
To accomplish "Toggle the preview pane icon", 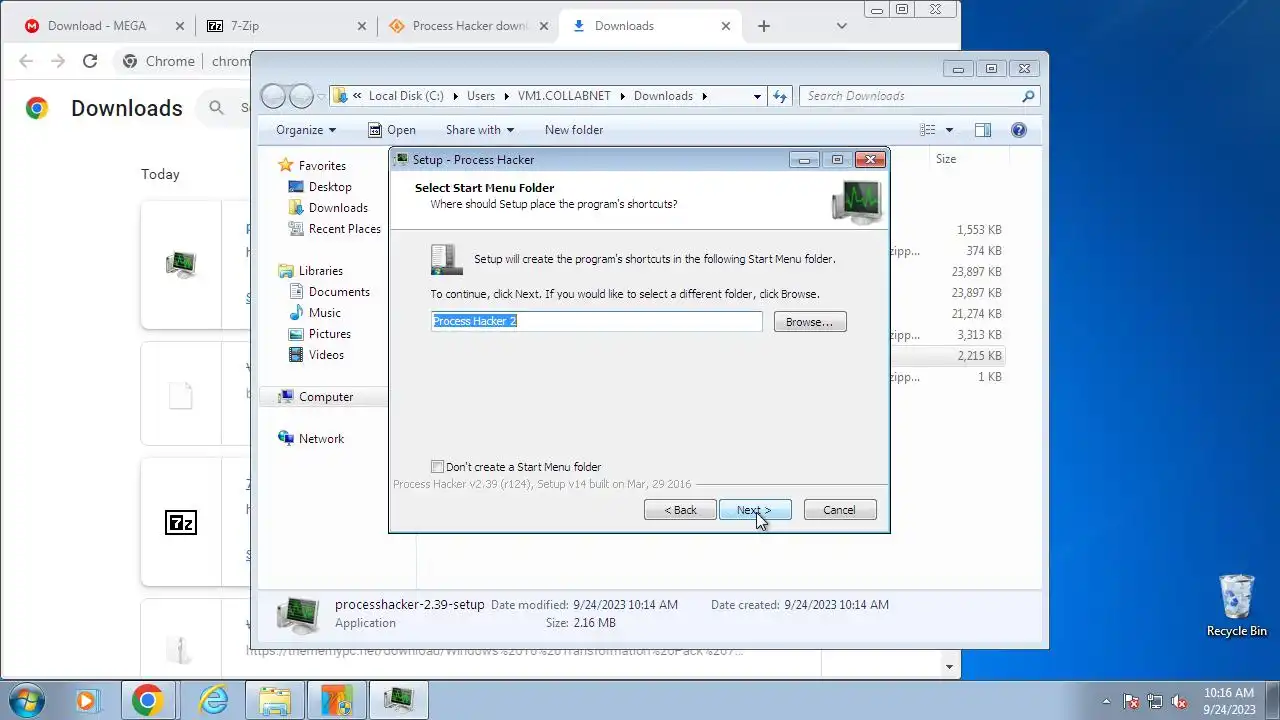I will coord(983,130).
